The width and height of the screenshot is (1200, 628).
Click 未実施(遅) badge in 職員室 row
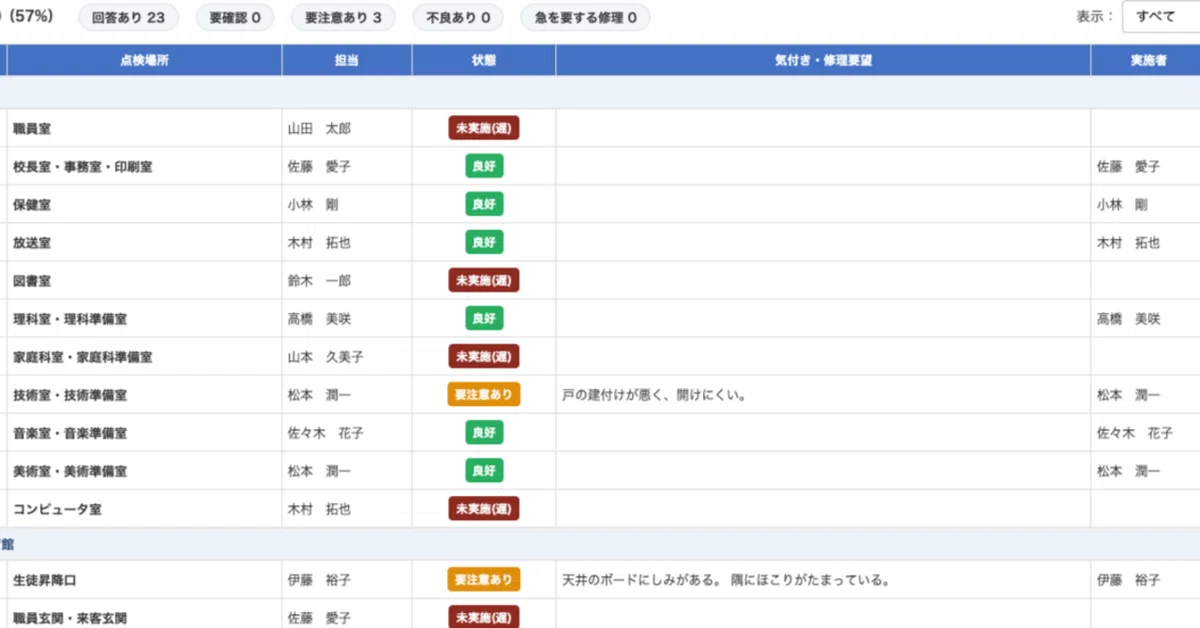[x=484, y=128]
